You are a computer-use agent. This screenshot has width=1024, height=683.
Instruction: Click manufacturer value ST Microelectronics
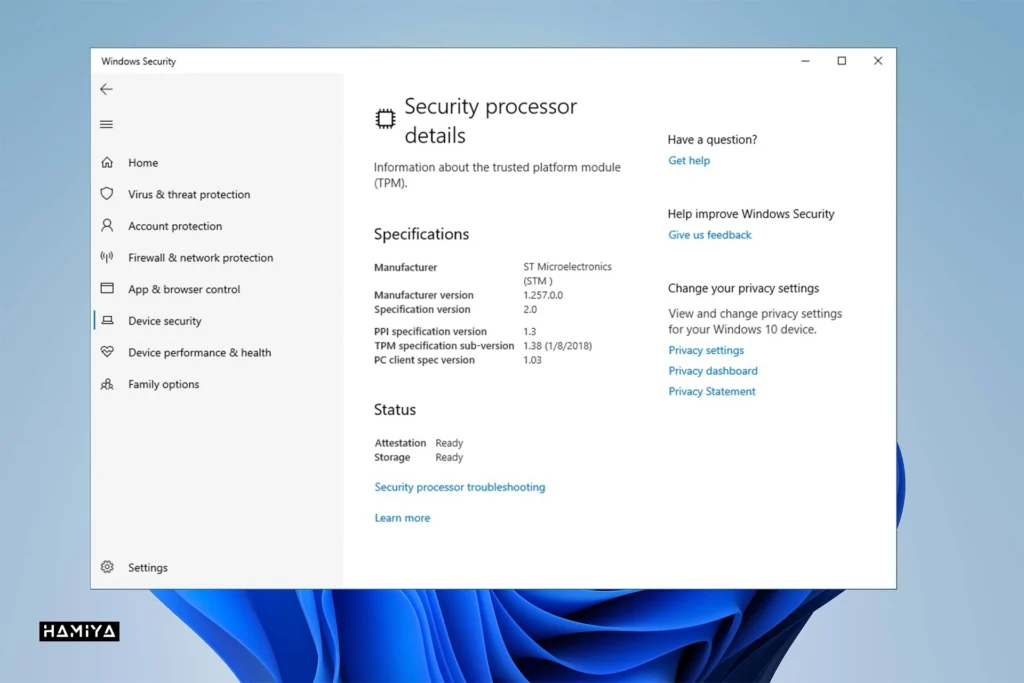[x=568, y=274]
